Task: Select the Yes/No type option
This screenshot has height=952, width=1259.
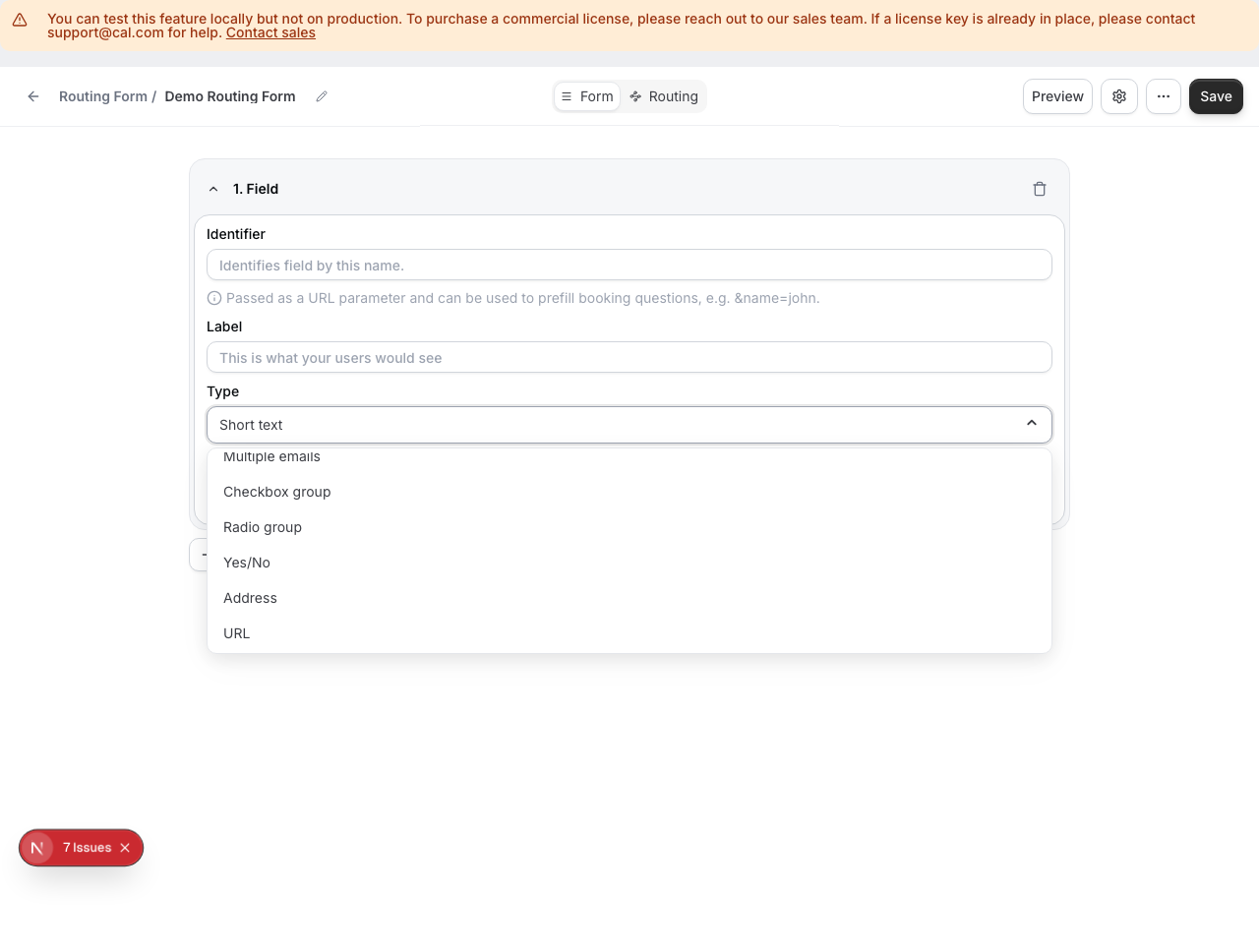Action: point(247,563)
